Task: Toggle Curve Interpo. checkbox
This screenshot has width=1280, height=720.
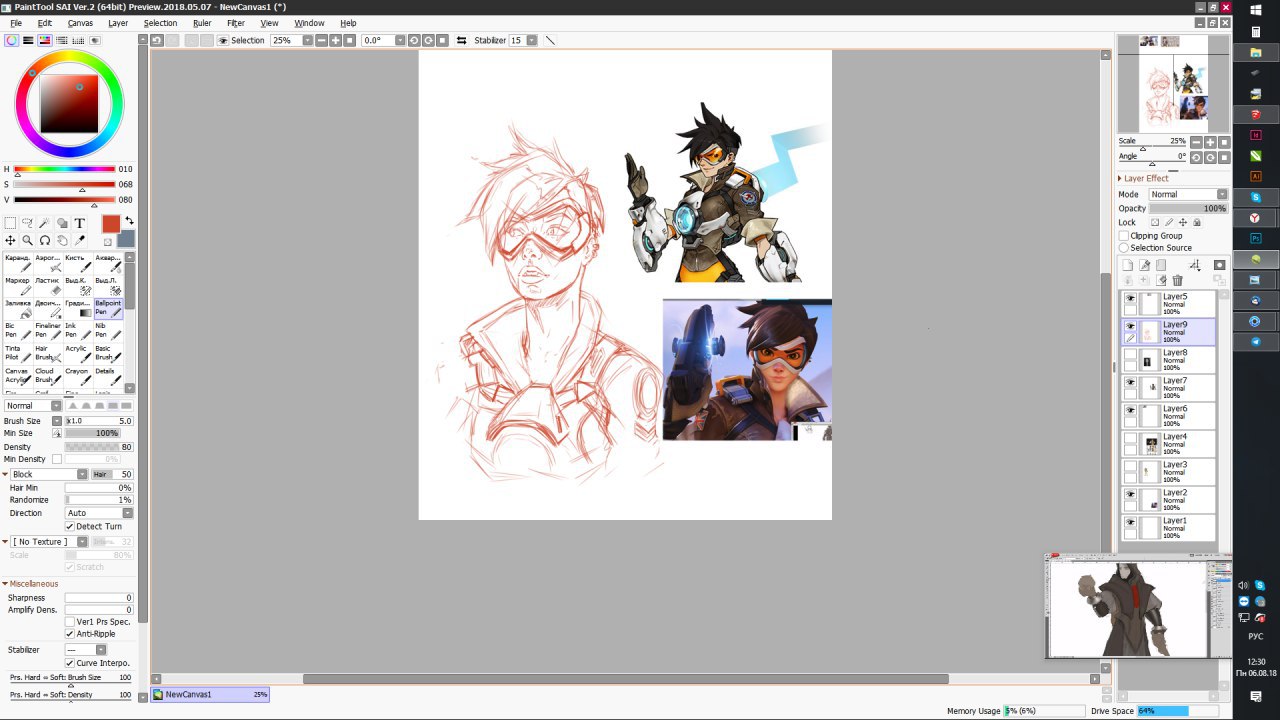Action: [x=70, y=663]
